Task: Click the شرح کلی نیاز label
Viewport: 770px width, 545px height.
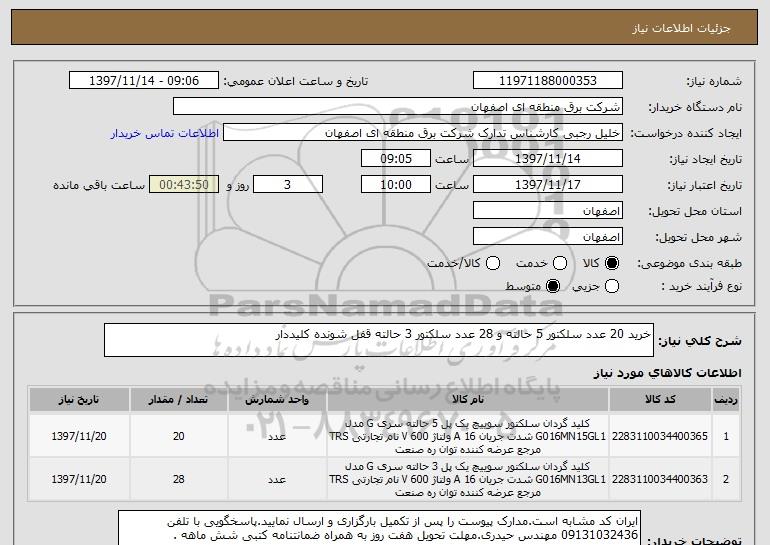Action: tap(700, 341)
